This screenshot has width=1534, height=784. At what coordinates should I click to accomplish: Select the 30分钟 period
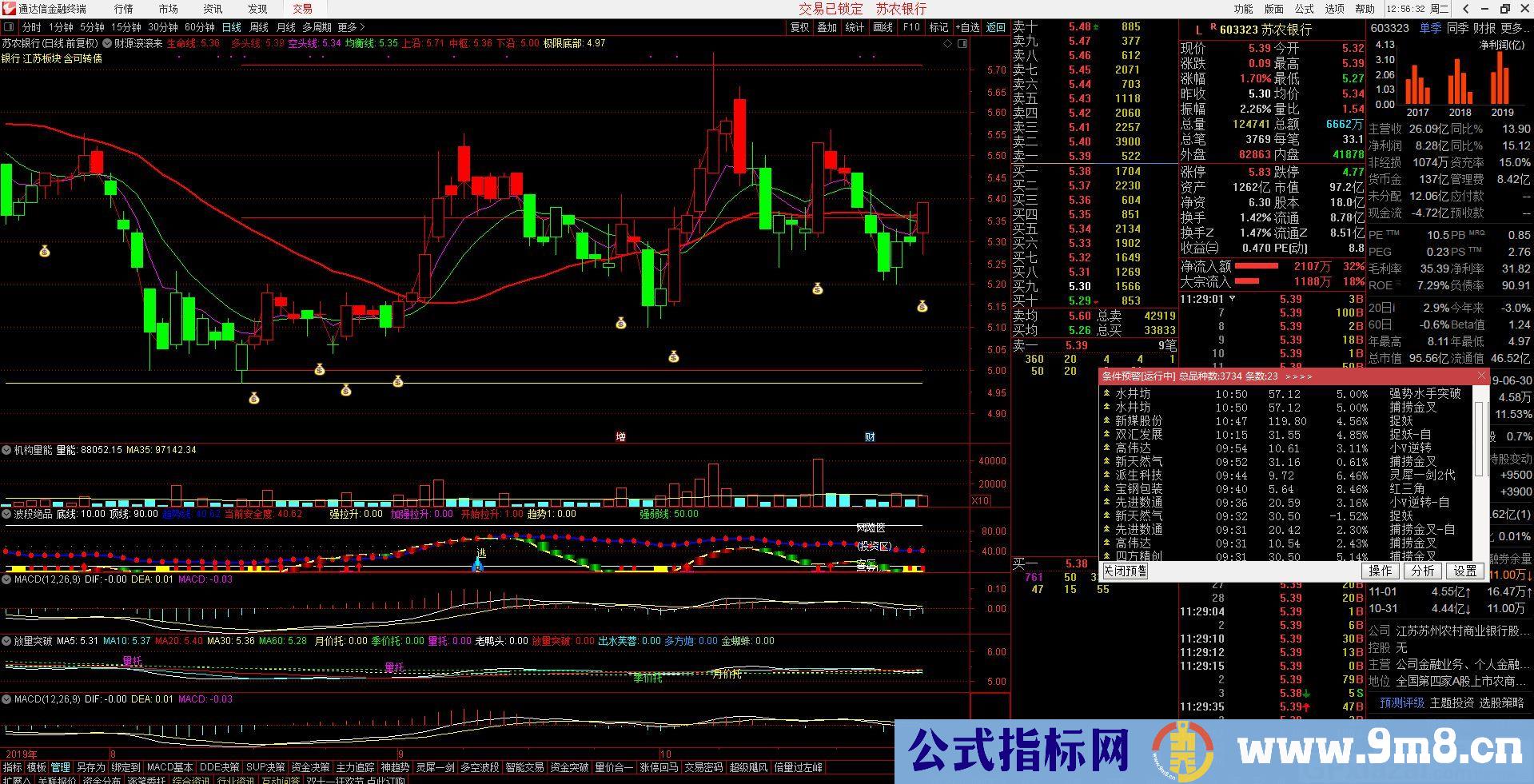click(163, 27)
